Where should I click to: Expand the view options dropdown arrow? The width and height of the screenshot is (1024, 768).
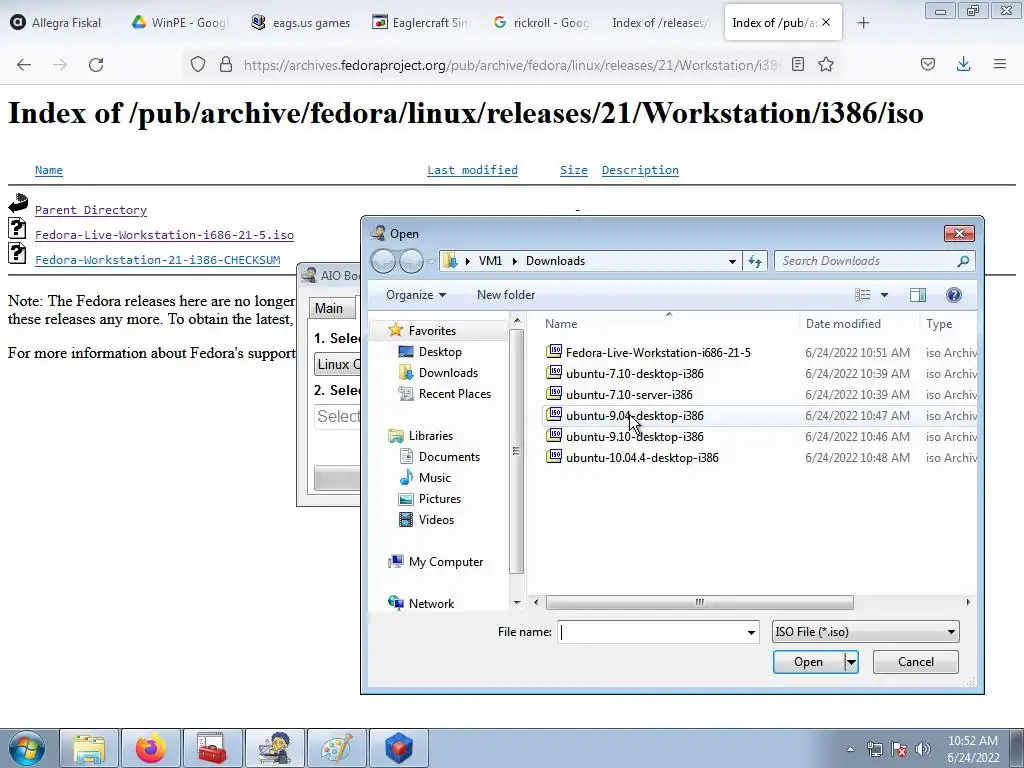tap(884, 295)
